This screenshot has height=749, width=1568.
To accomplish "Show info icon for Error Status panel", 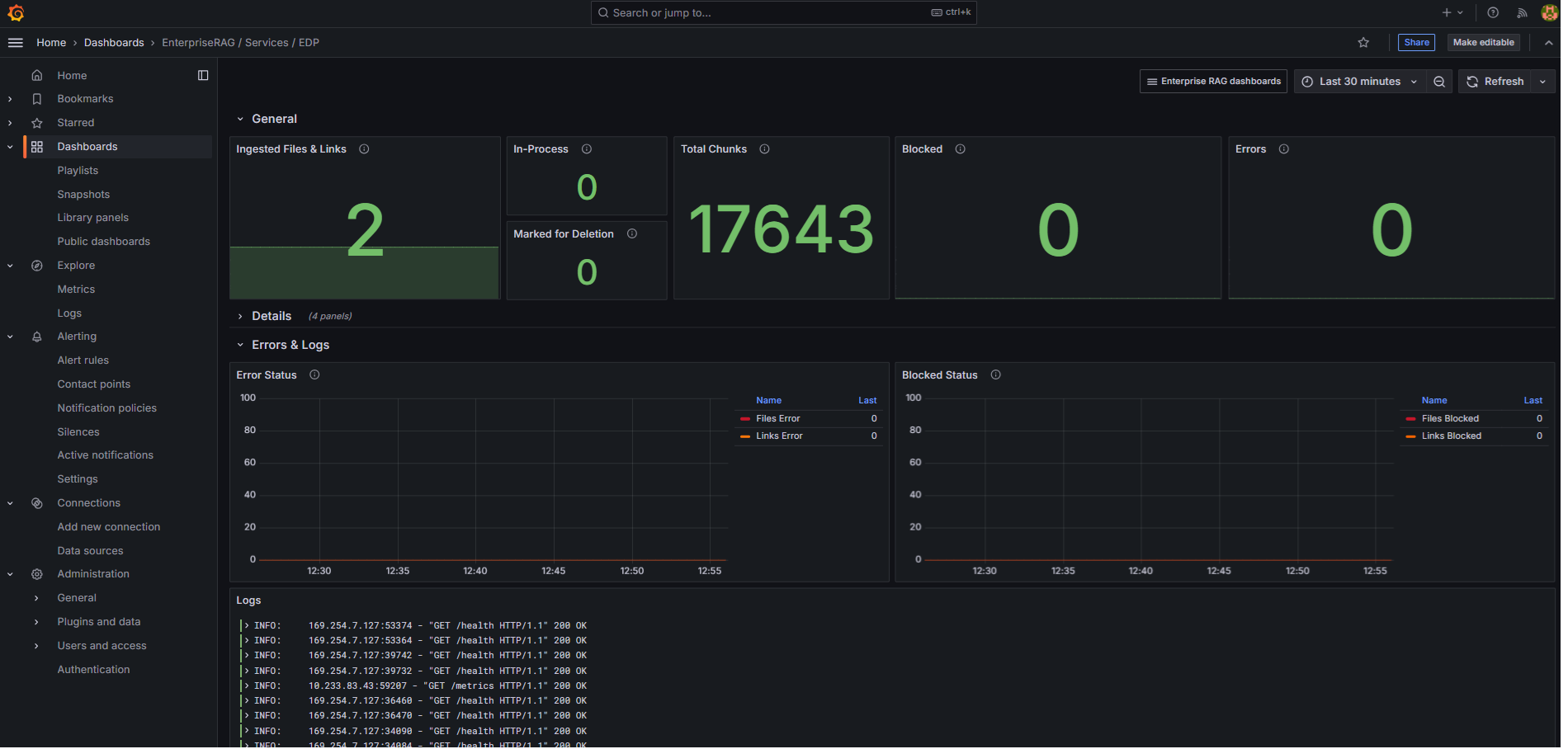I will tap(314, 375).
